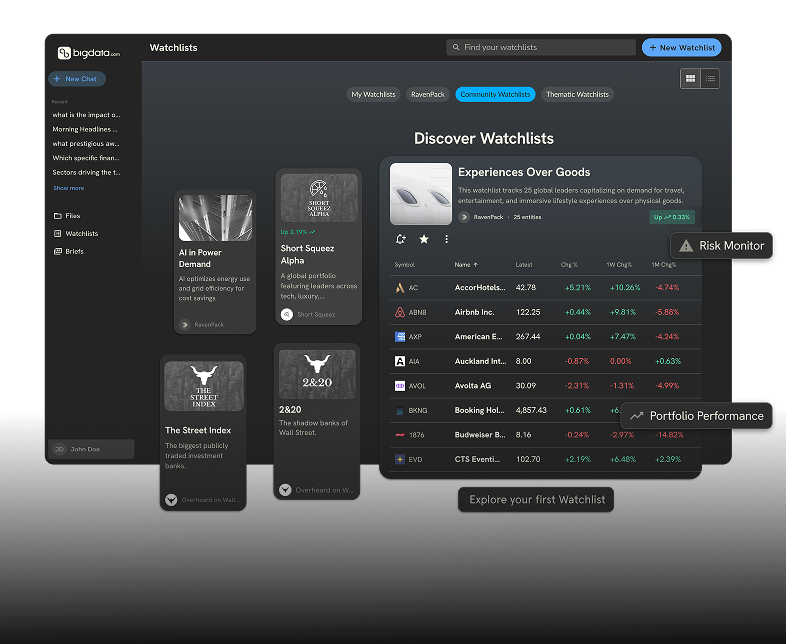The image size is (786, 644).
Task: Click the search magnifier icon
Action: tap(456, 47)
